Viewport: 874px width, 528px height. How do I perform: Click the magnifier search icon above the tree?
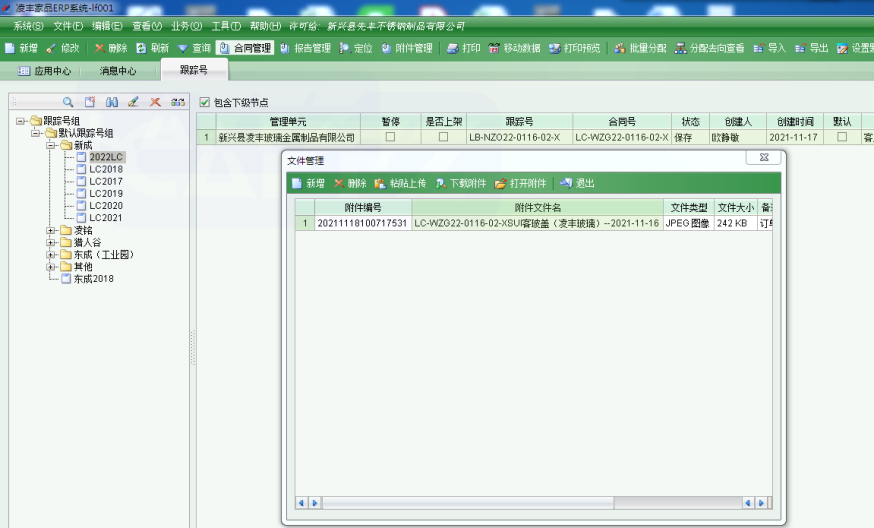tap(68, 102)
